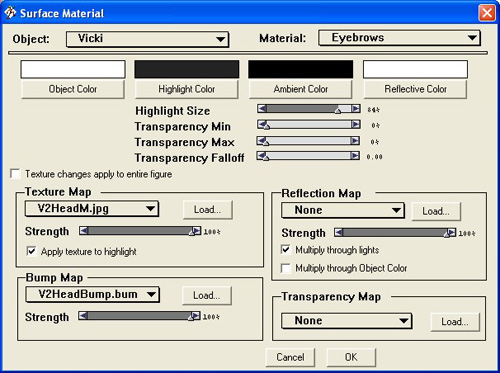Open the Reflection Map dropdown showing None
500x373 pixels.
(x=343, y=210)
